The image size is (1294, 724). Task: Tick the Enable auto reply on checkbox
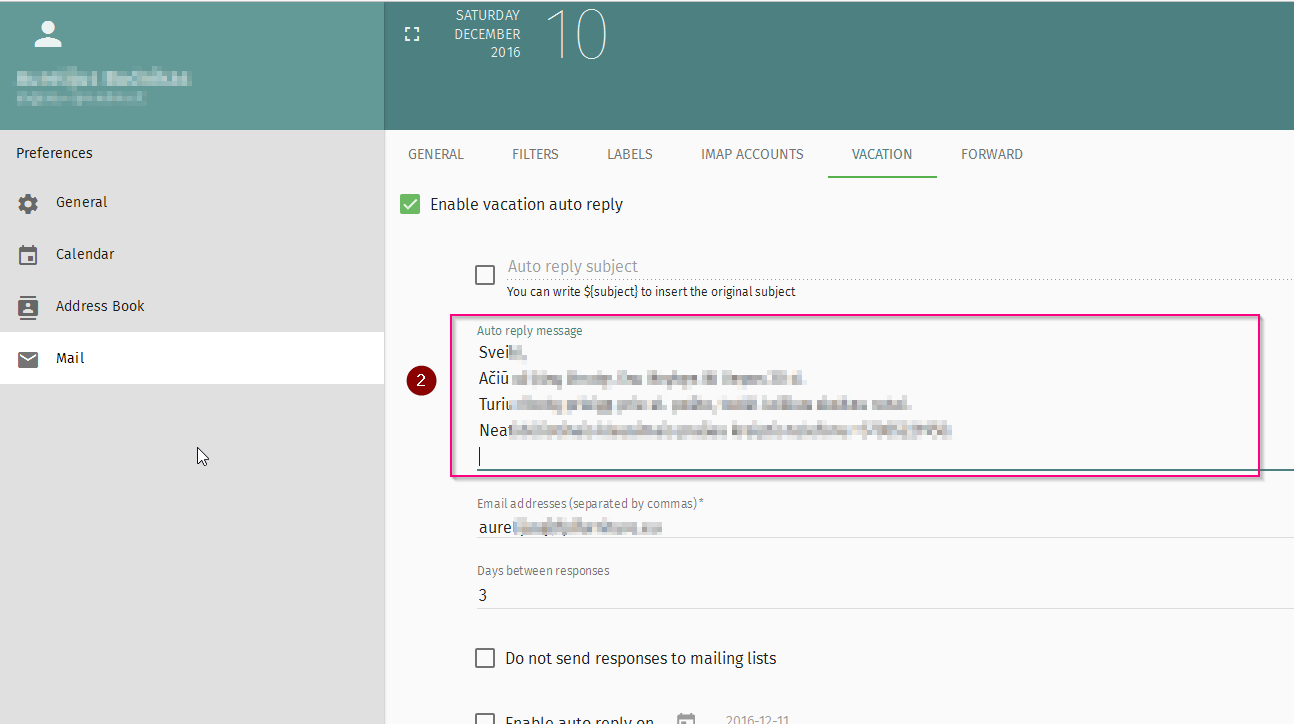[485, 719]
